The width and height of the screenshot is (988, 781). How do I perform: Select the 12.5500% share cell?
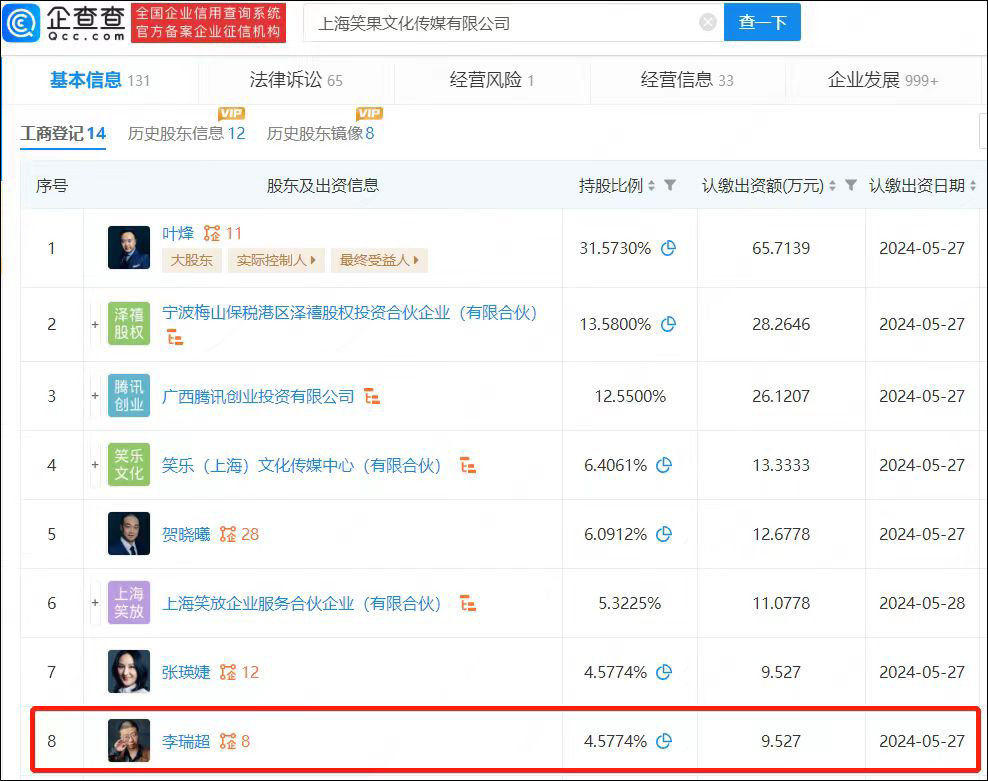point(630,396)
